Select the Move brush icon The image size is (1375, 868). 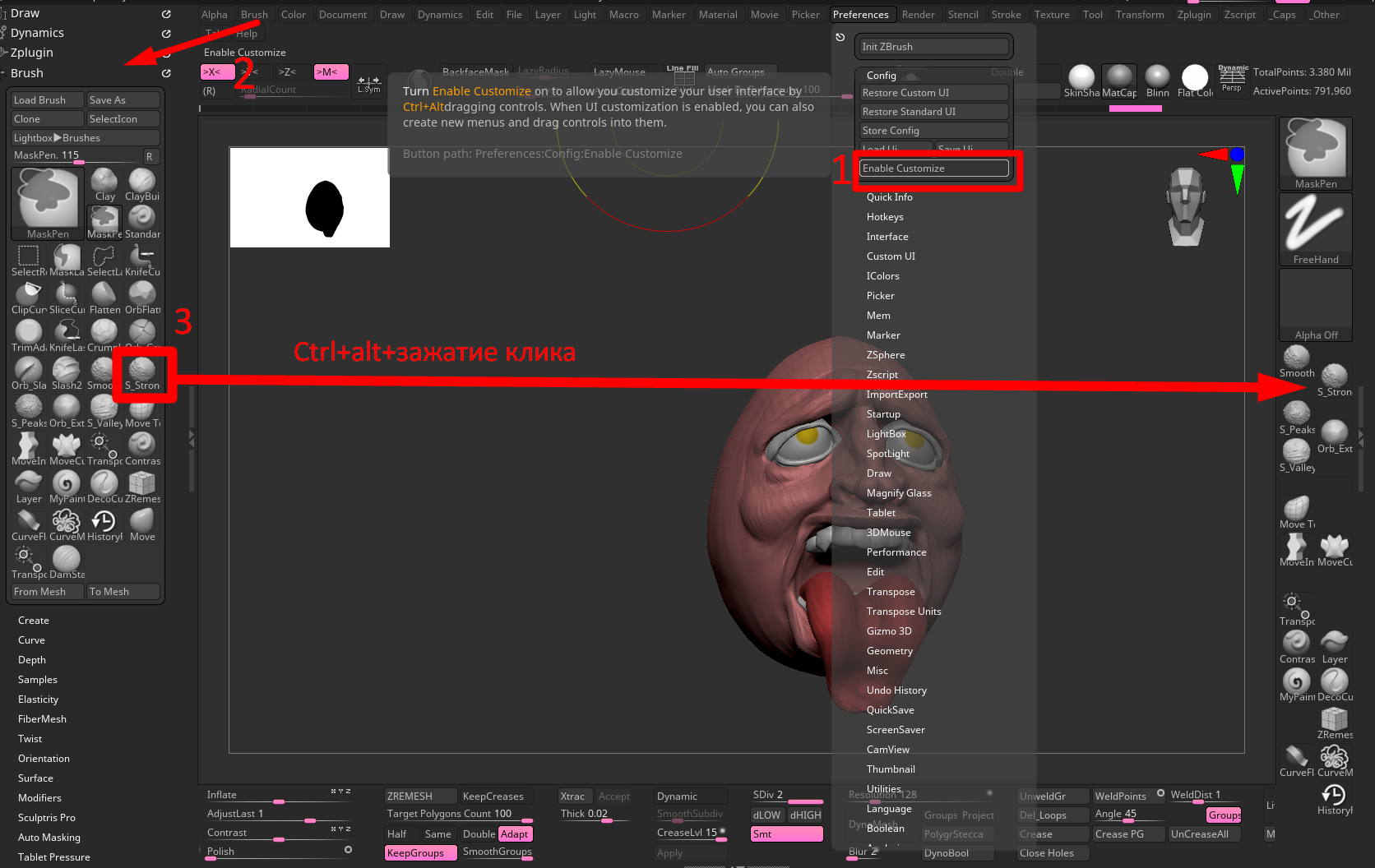142,524
